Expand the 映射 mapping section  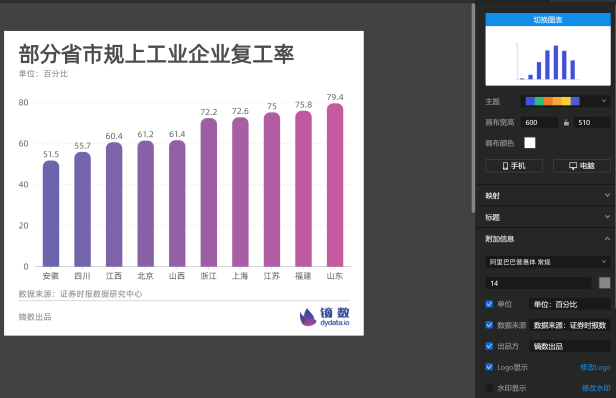point(548,195)
